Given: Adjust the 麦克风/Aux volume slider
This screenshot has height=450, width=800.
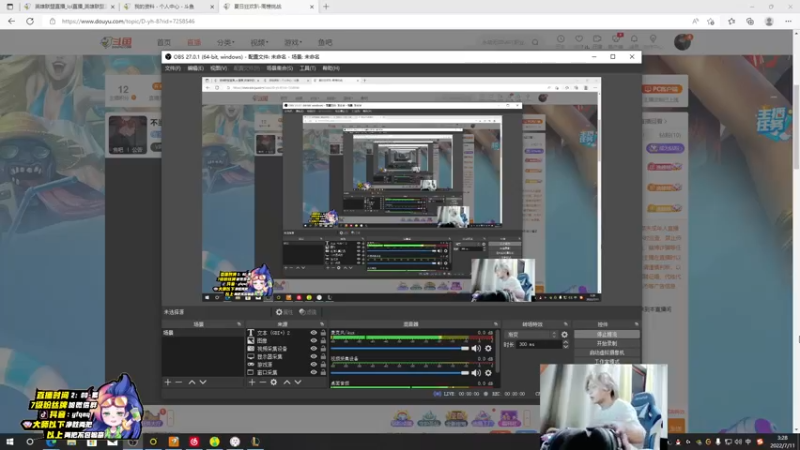Looking at the screenshot, I should [x=399, y=348].
